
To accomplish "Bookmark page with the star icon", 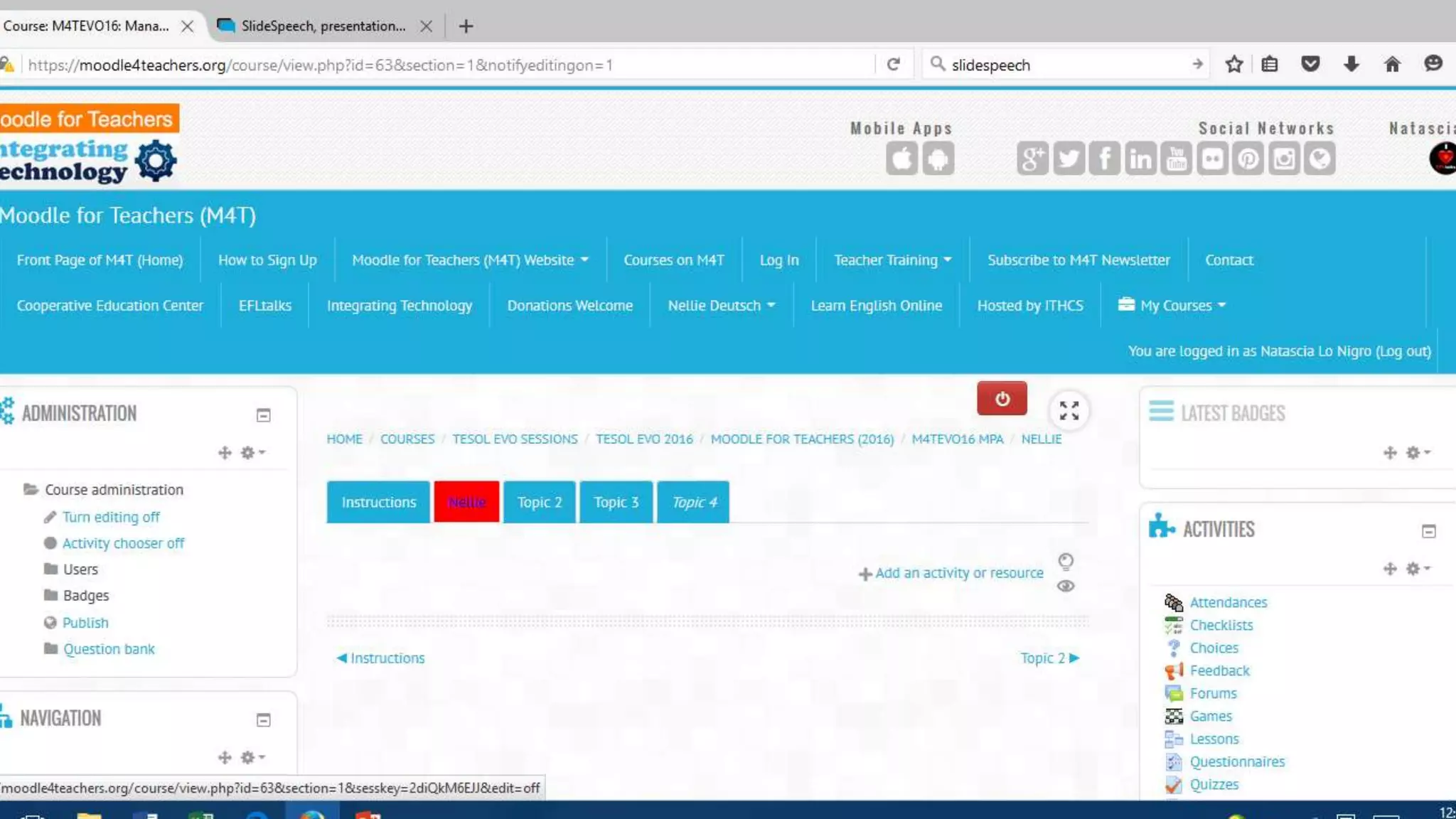I will click(1234, 65).
